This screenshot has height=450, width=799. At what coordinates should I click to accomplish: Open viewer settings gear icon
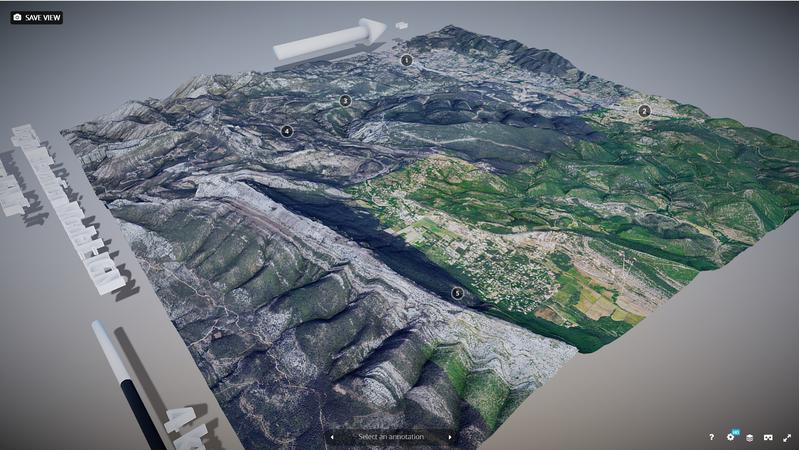click(730, 437)
